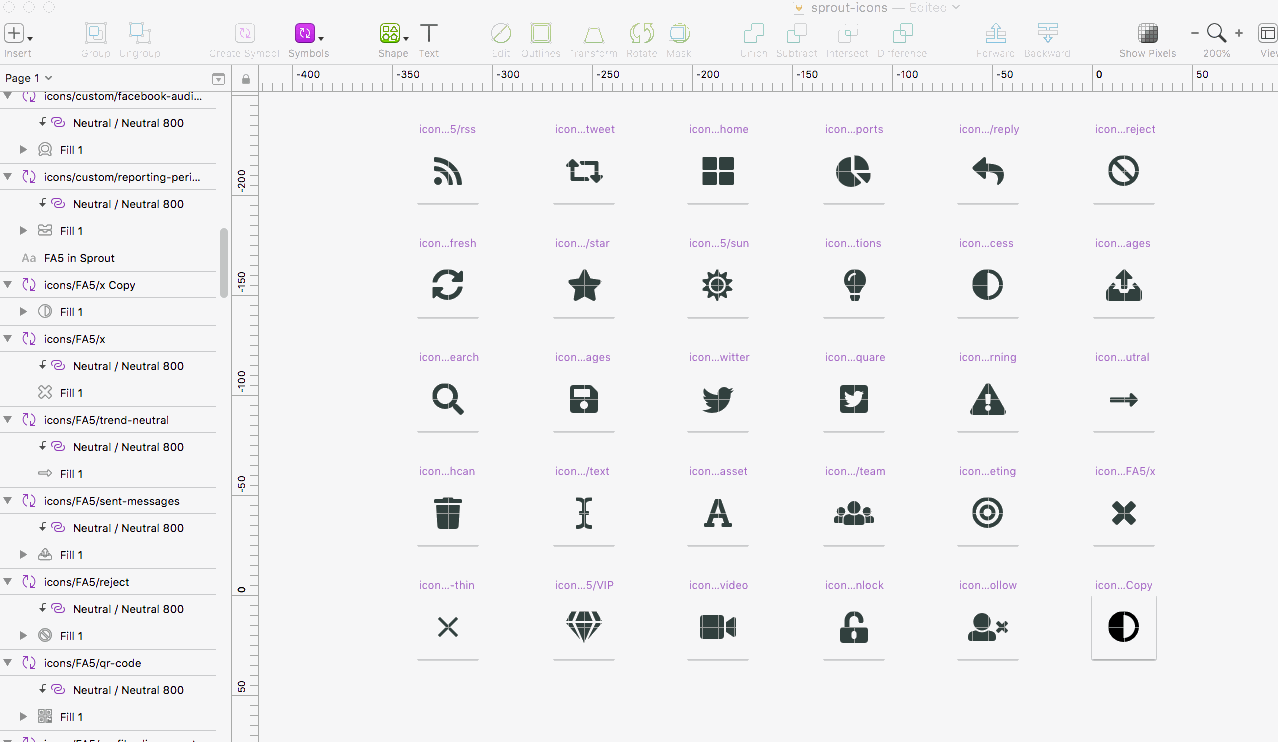Click the Subtract boolean icon

pyautogui.click(x=797, y=34)
